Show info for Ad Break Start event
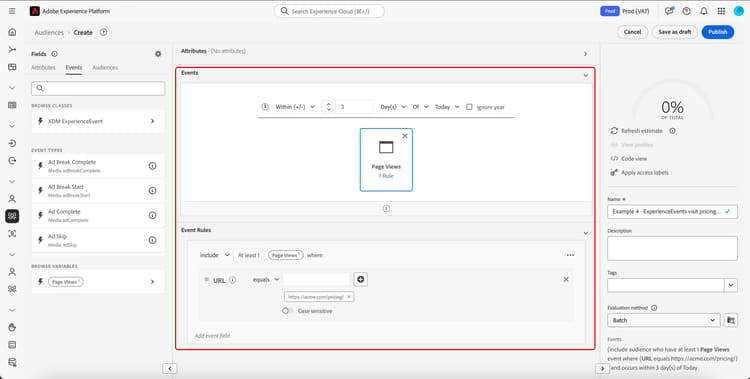This screenshot has height=379, width=750. [x=152, y=191]
